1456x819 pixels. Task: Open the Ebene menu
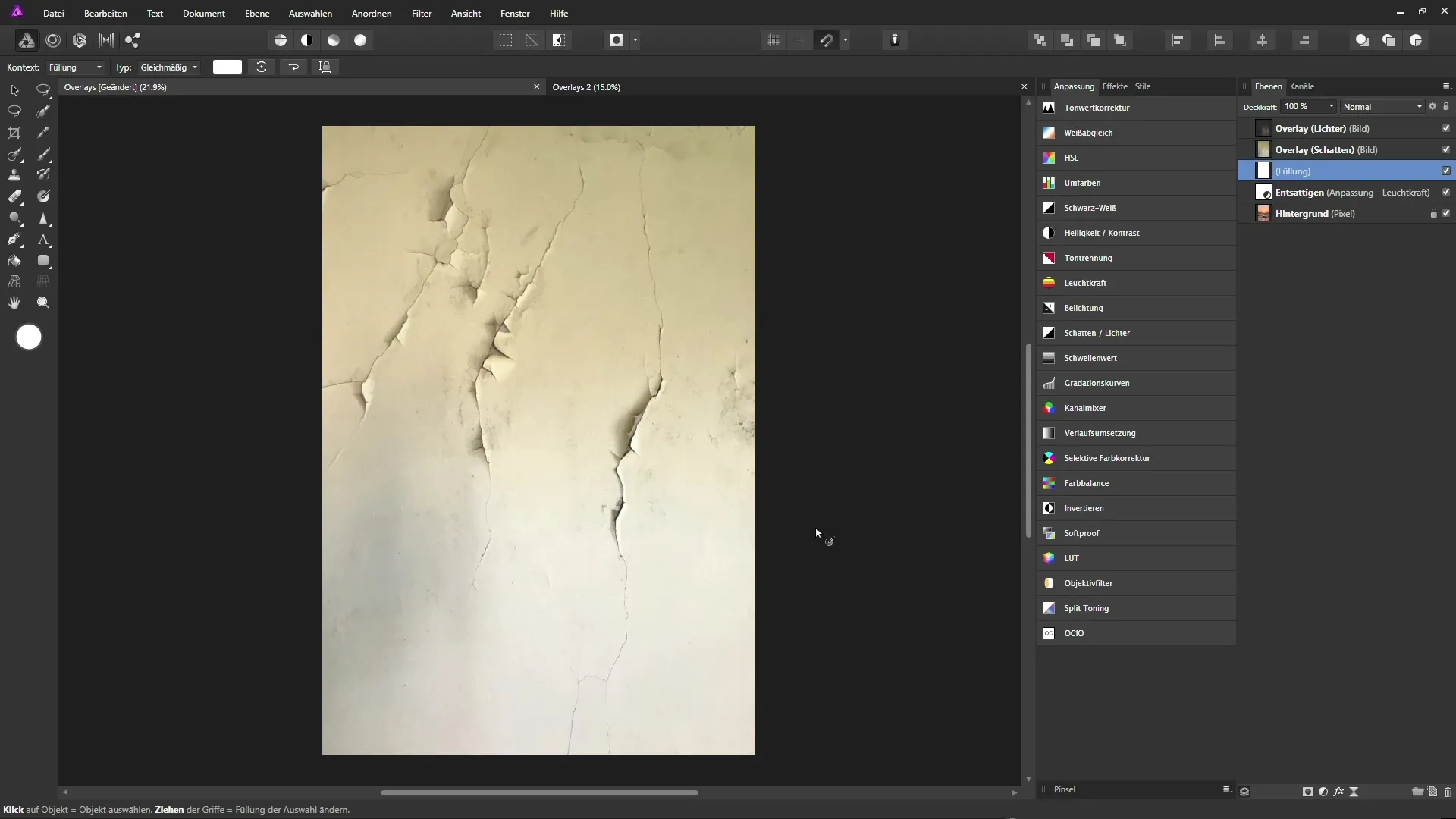pos(257,14)
